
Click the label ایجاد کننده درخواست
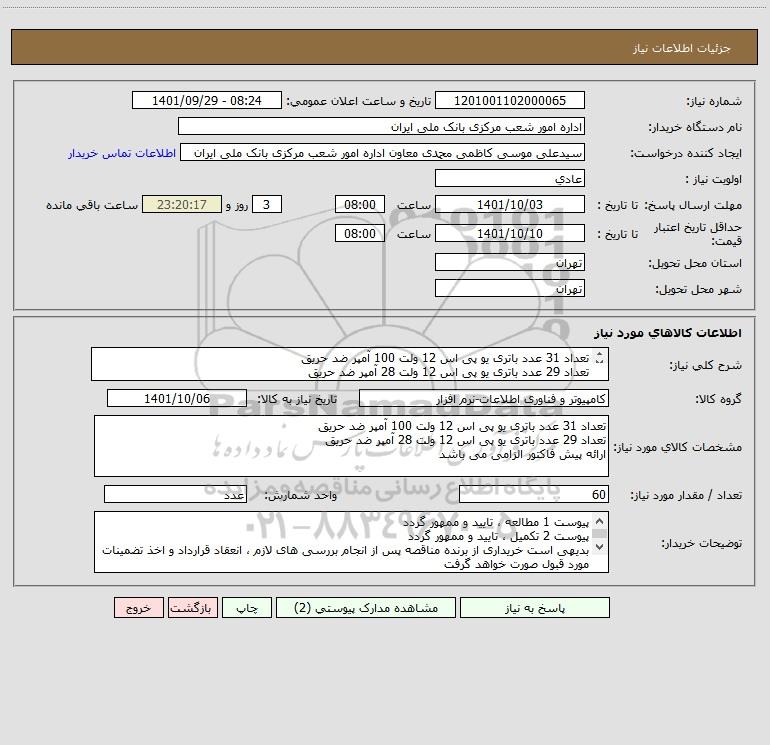[x=686, y=153]
